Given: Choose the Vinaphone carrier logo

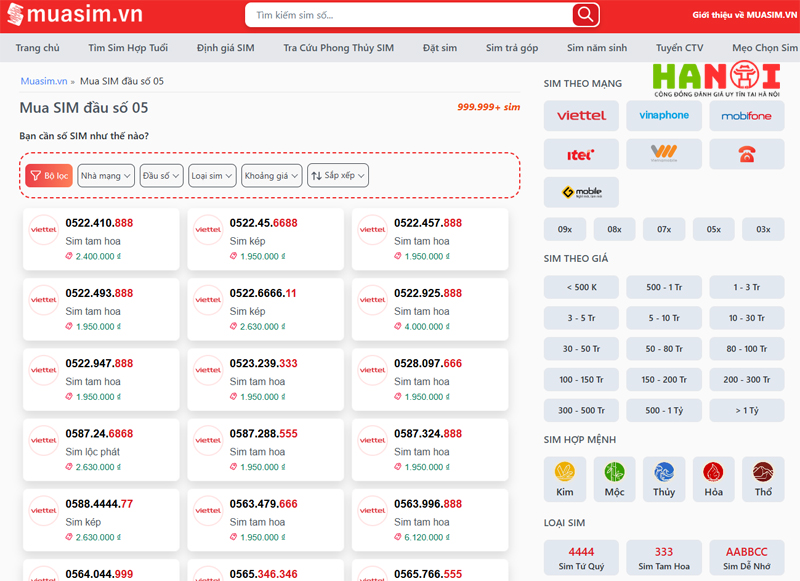Looking at the screenshot, I should point(664,116).
